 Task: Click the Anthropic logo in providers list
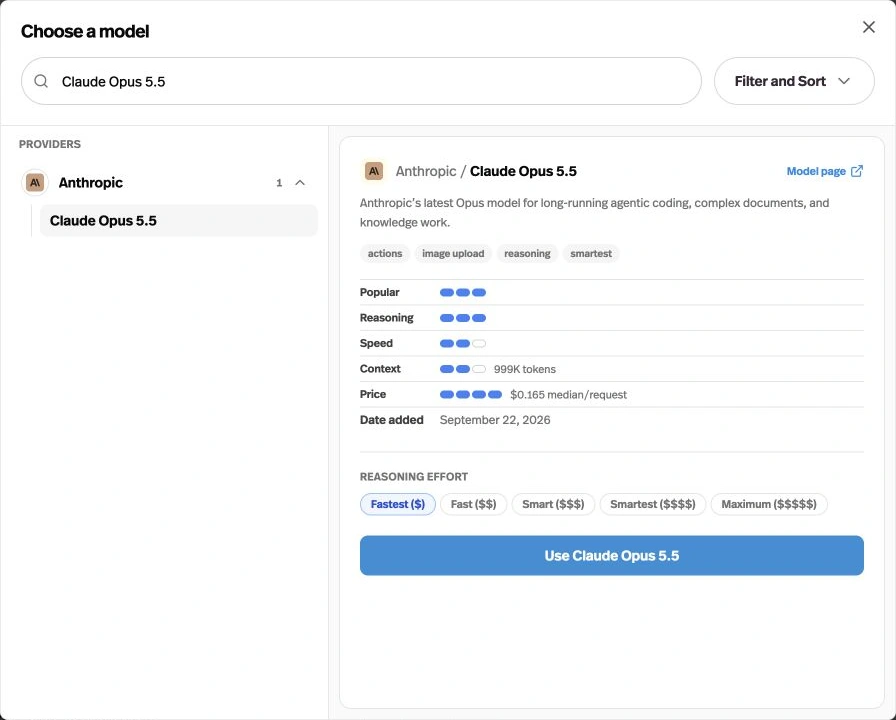(35, 182)
